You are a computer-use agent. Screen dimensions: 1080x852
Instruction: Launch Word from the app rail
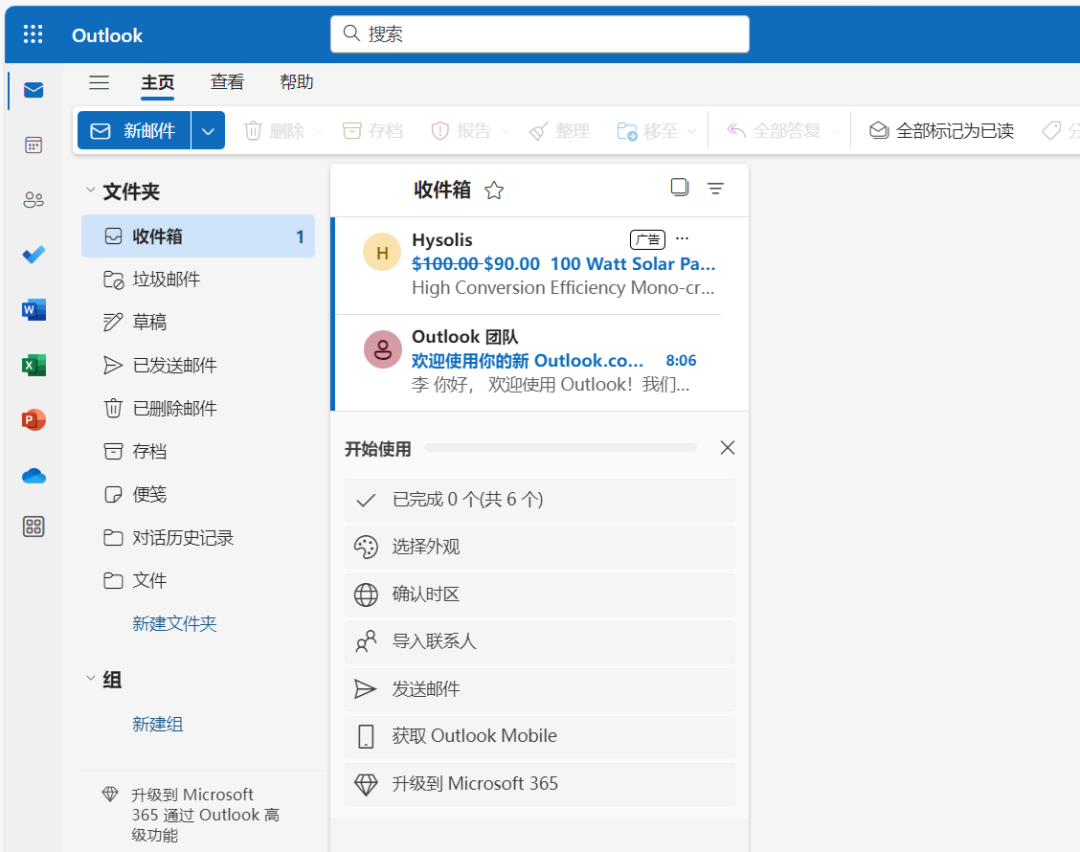(x=33, y=310)
